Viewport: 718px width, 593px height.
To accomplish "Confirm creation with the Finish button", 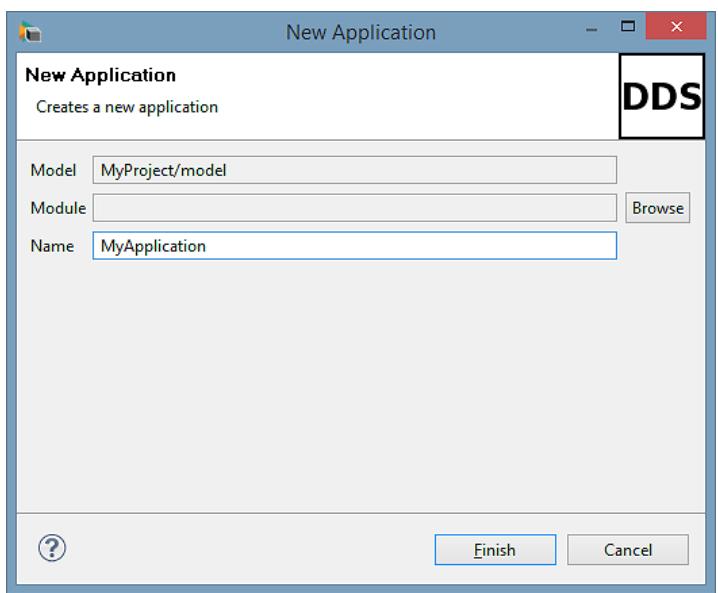I will point(495,549).
